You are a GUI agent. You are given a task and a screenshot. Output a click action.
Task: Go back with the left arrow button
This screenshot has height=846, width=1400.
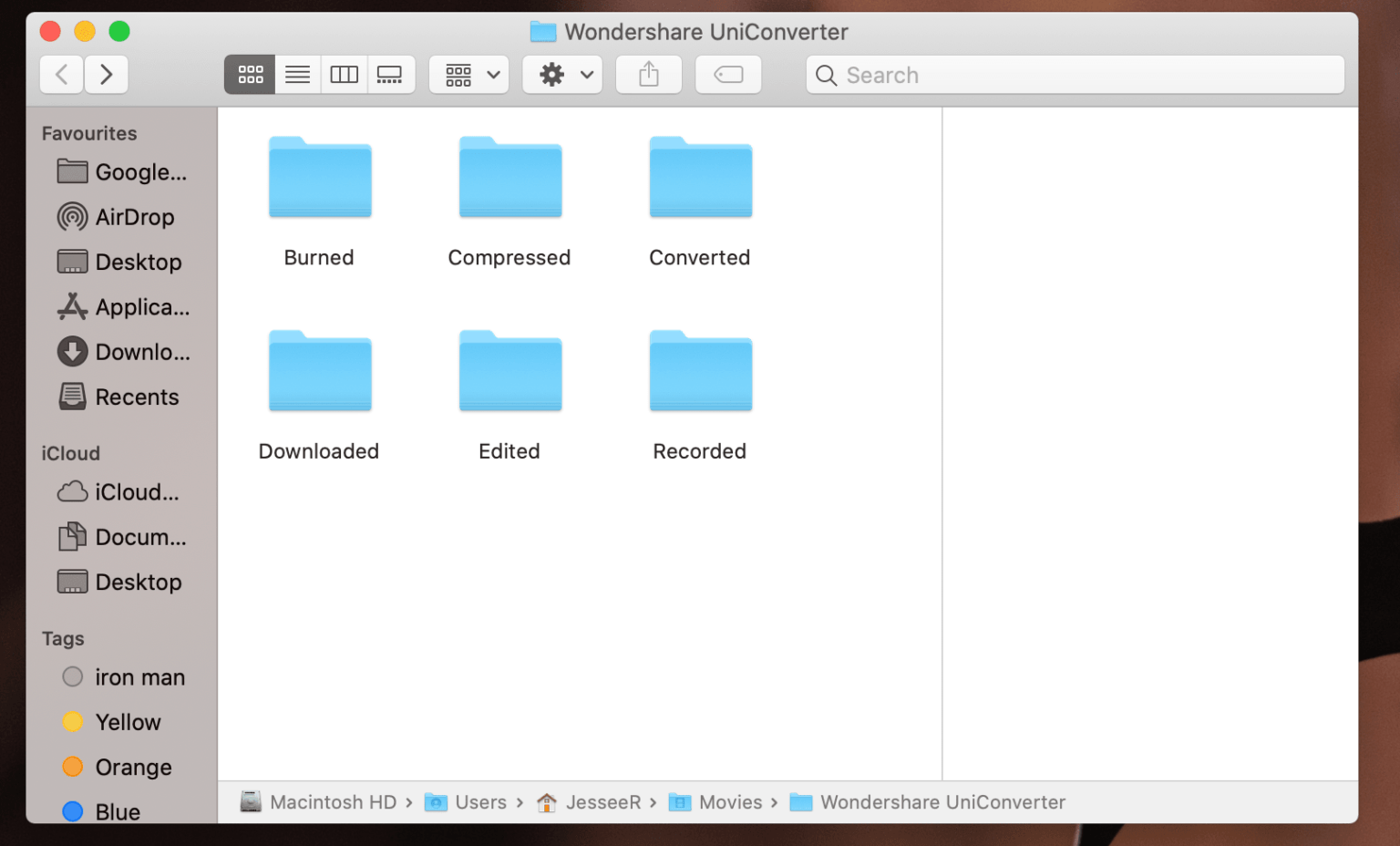[62, 75]
